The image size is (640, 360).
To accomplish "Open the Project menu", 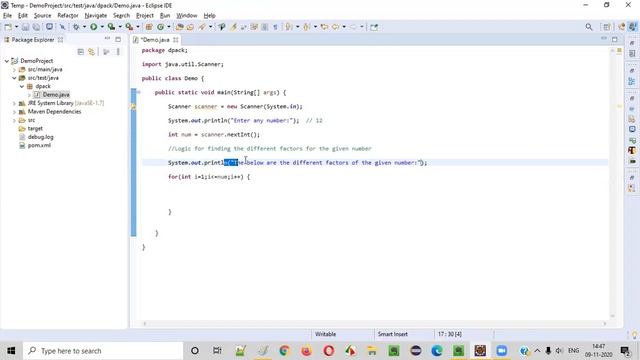I will point(144,16).
